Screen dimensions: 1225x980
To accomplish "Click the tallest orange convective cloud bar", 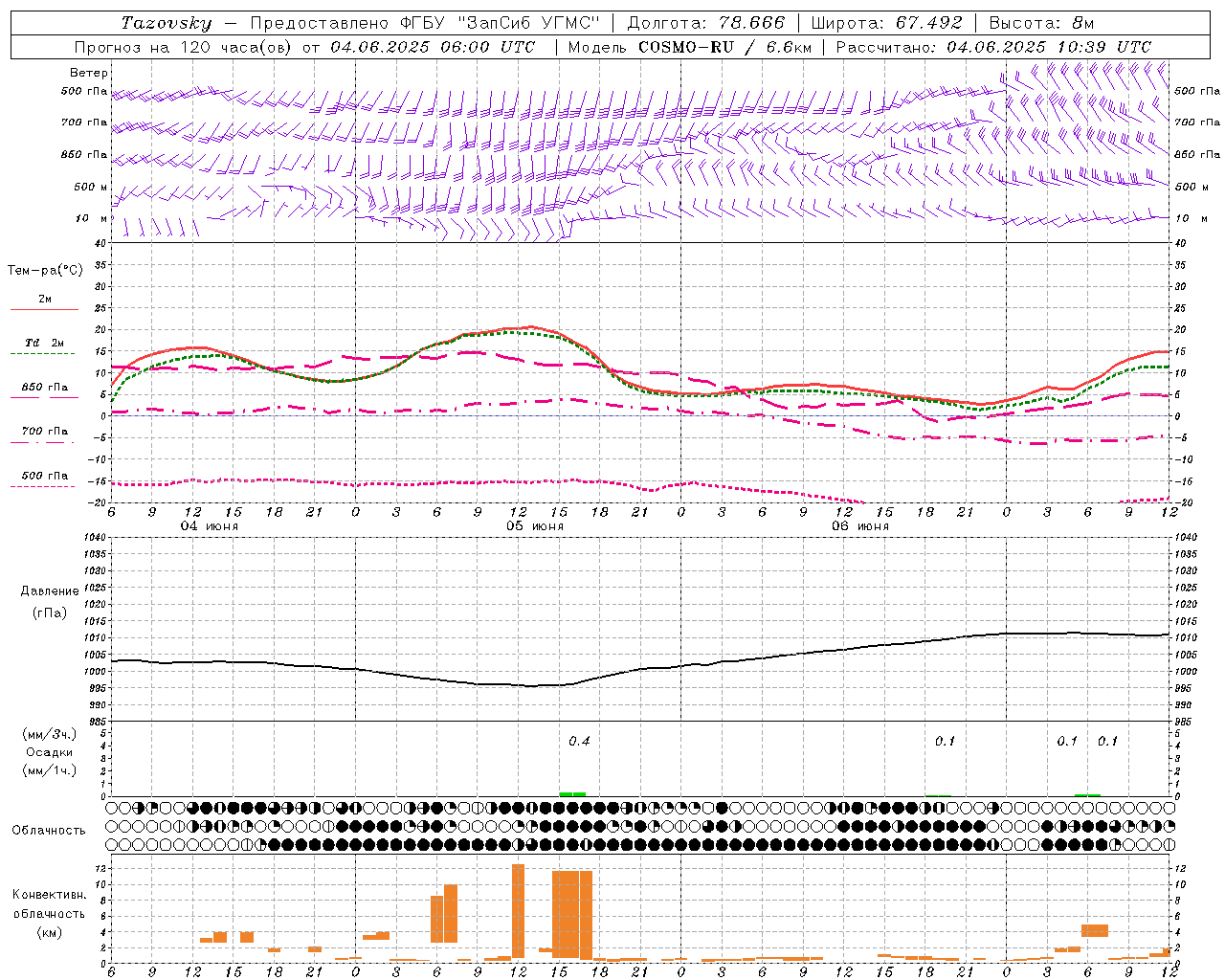I will 518,911.
